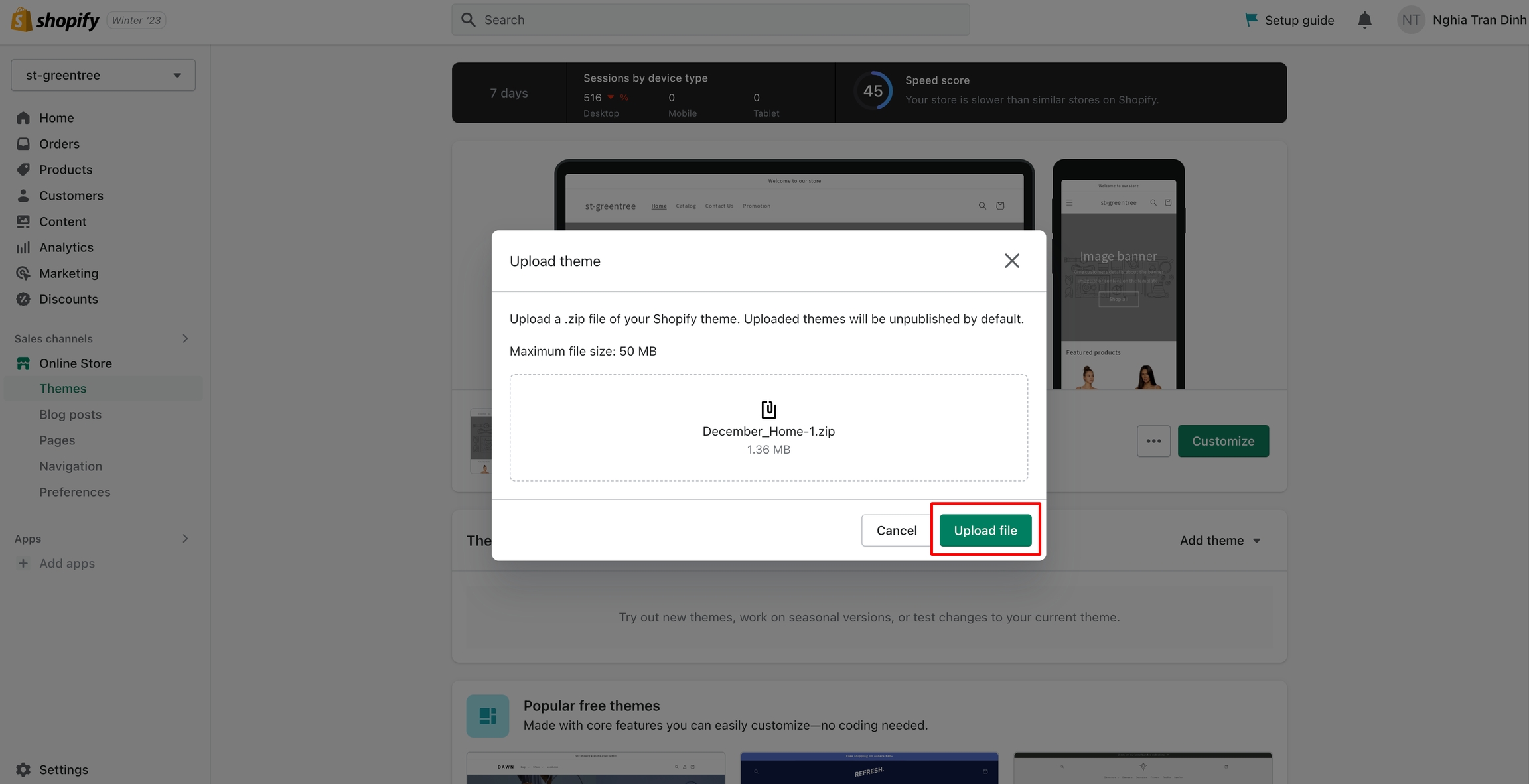
Task: Open the Navigation menu item
Action: [70, 466]
